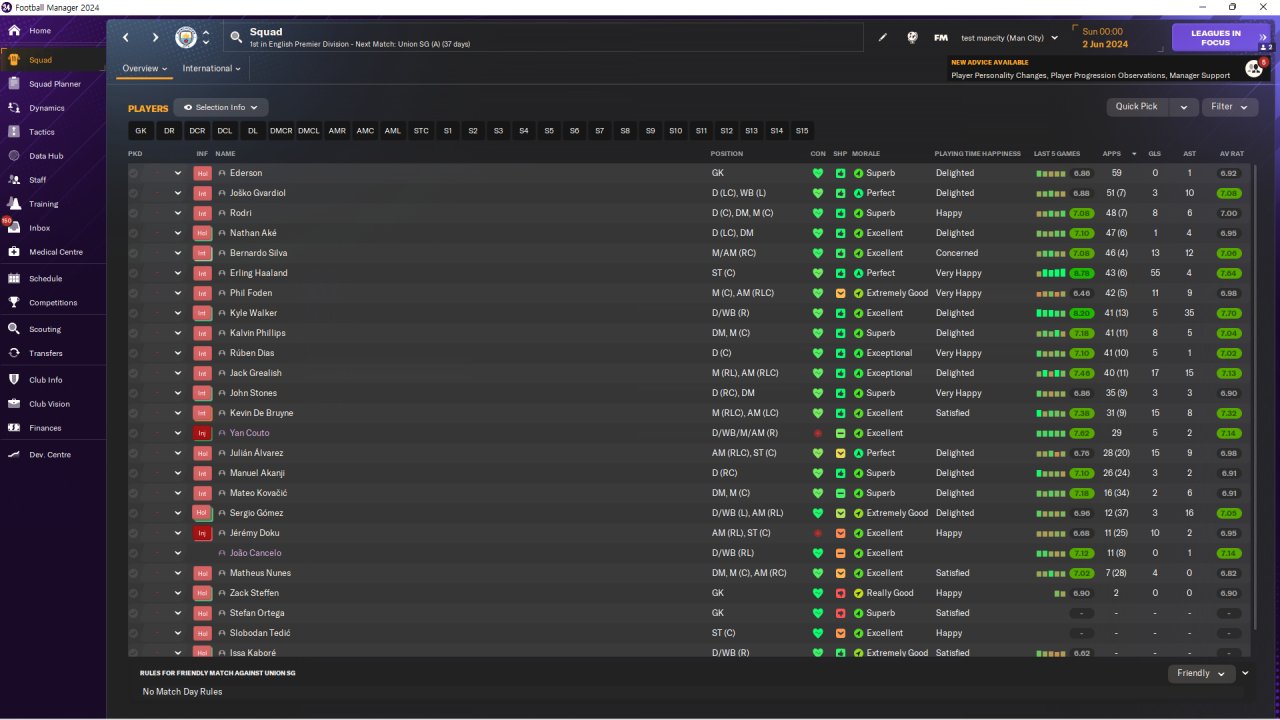Expand the row chevron for Phil Foden
This screenshot has width=1280, height=720.
click(x=178, y=293)
